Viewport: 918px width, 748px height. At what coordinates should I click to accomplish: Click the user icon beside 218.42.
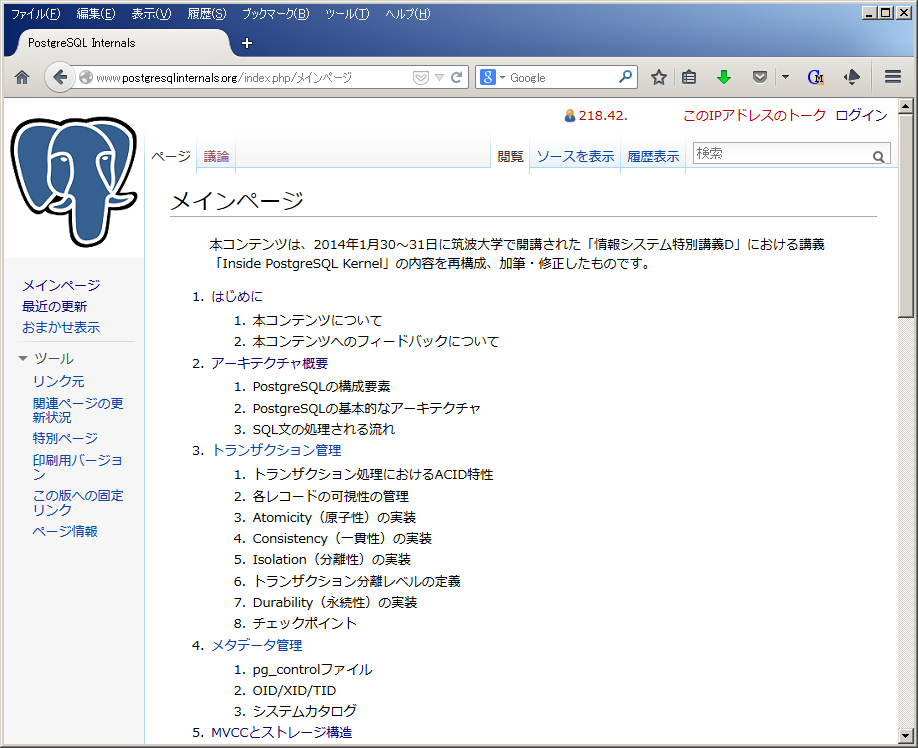pos(570,116)
